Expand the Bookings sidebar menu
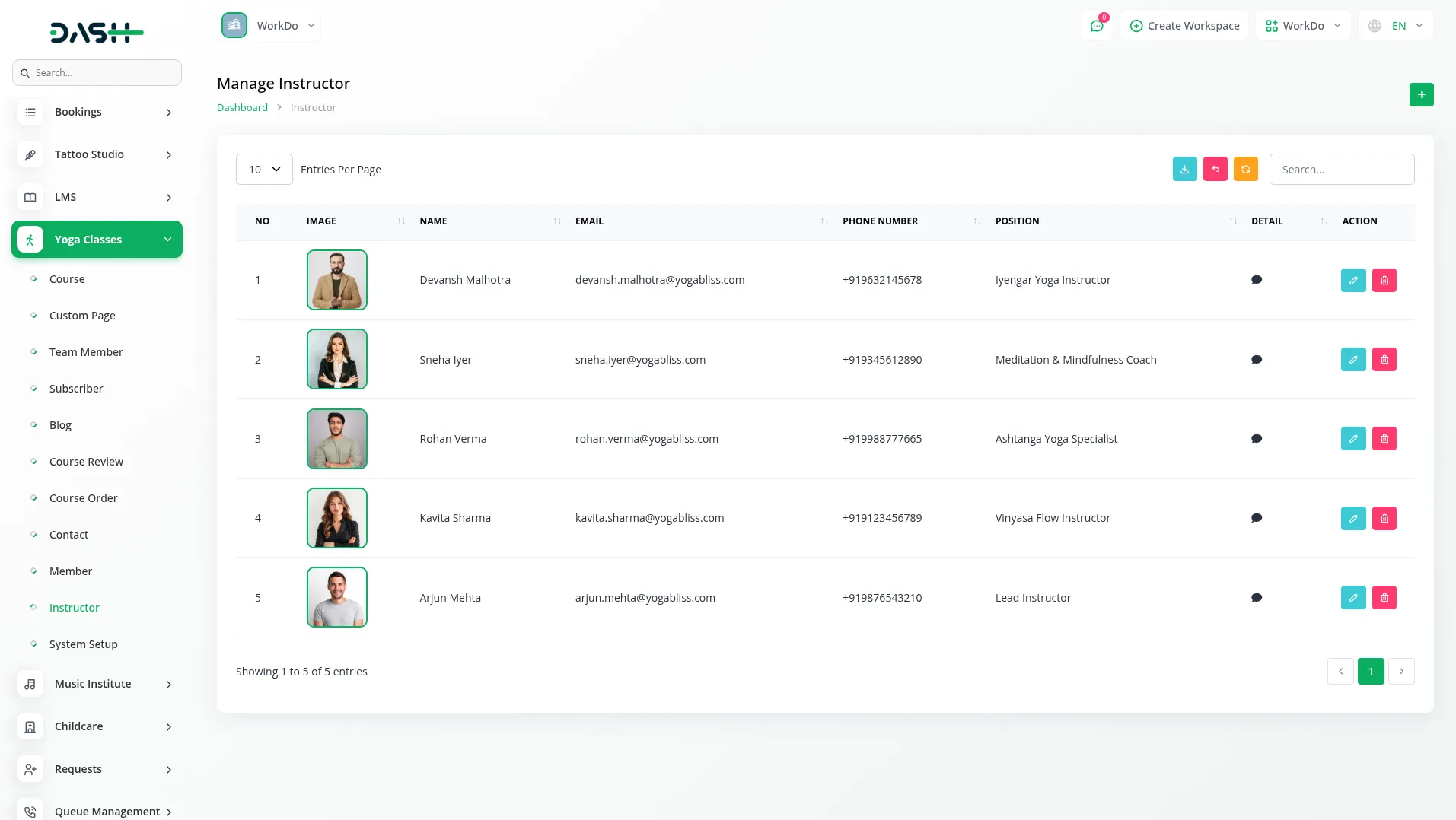The height and width of the screenshot is (820, 1456). pyautogui.click(x=97, y=112)
